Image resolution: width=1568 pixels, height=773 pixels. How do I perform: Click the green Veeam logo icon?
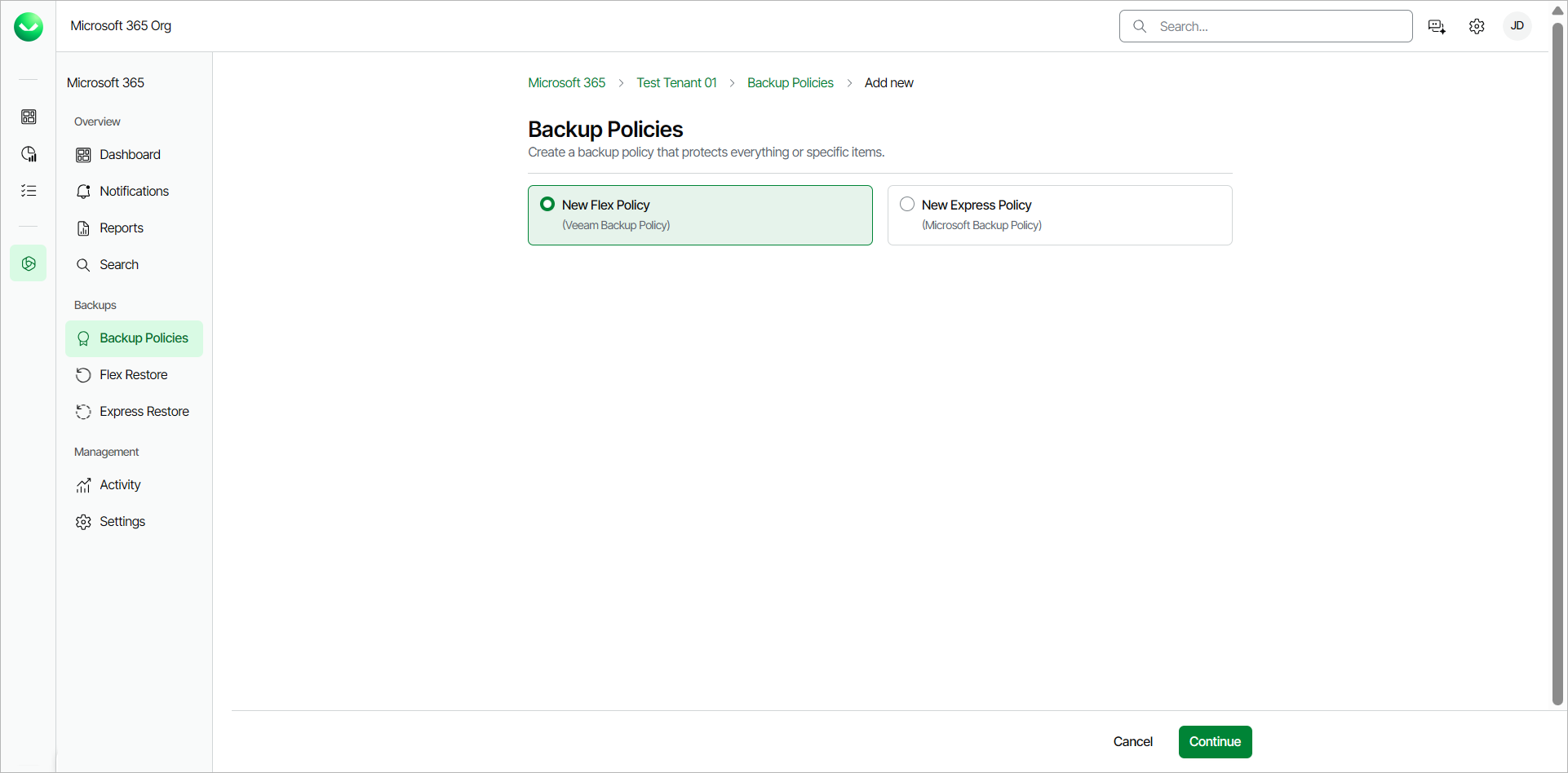tap(29, 27)
